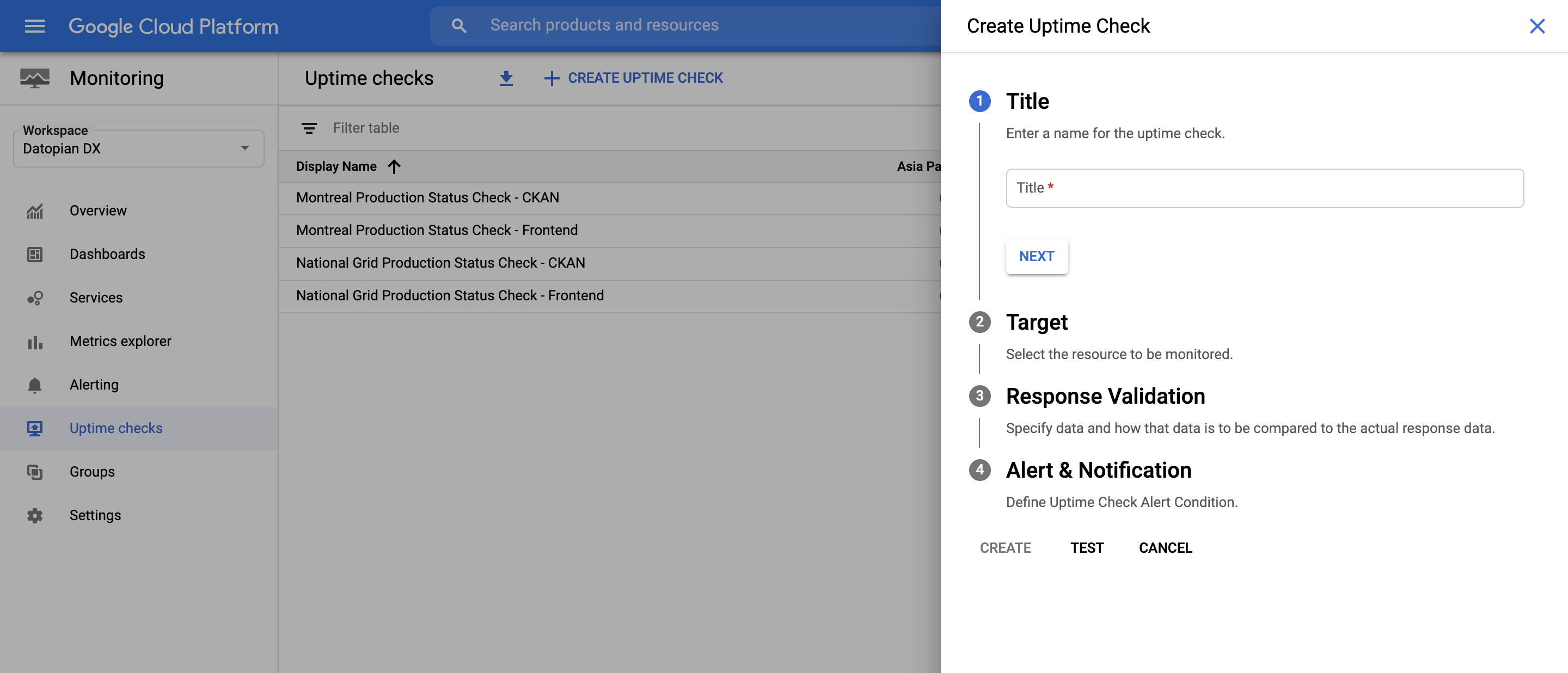Click the Alerting bell icon
This screenshot has height=673, width=1568.
pyautogui.click(x=35, y=385)
